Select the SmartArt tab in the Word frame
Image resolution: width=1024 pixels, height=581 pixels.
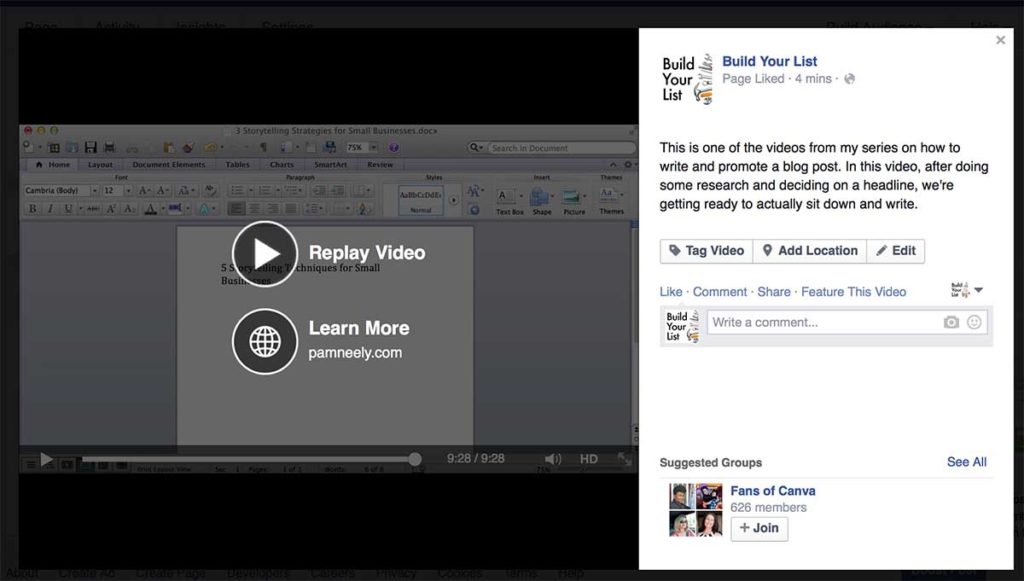[330, 165]
